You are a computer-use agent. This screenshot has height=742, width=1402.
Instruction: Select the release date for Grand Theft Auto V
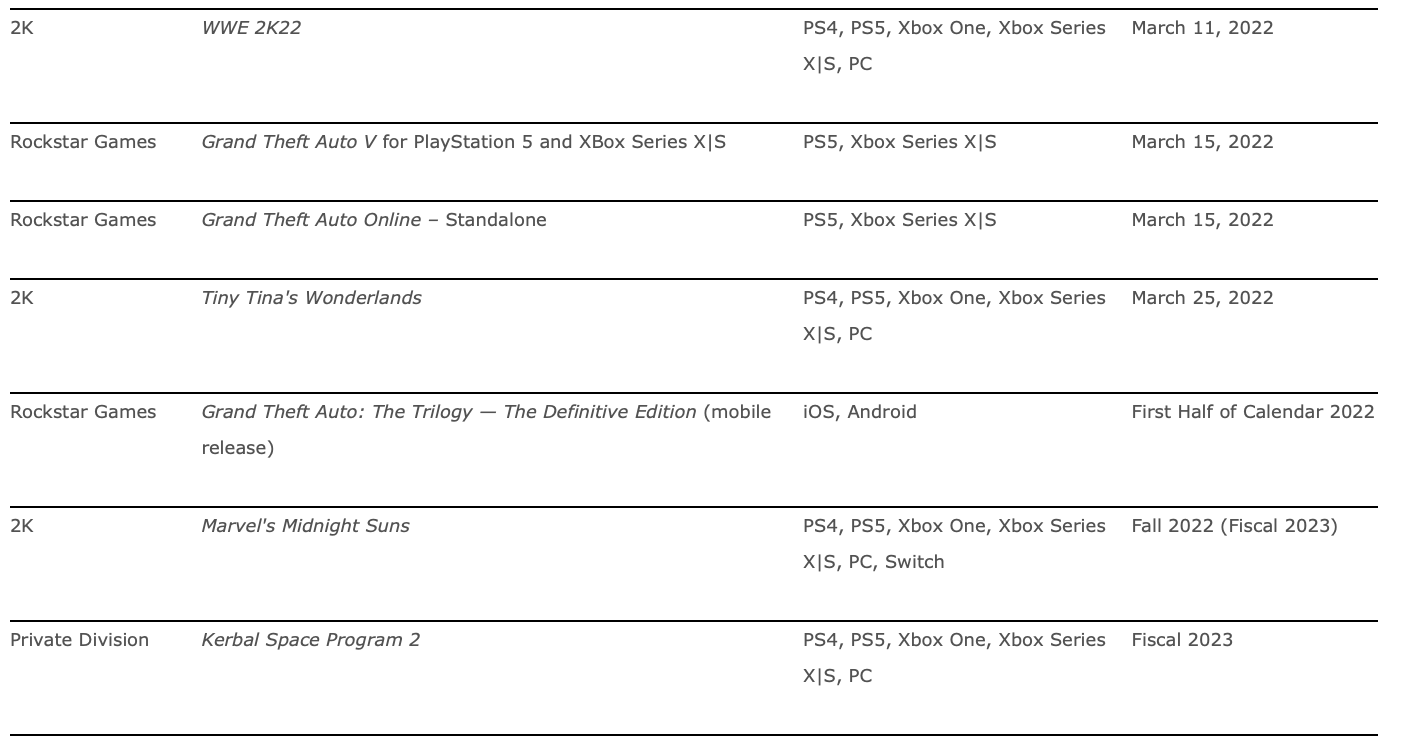1202,142
